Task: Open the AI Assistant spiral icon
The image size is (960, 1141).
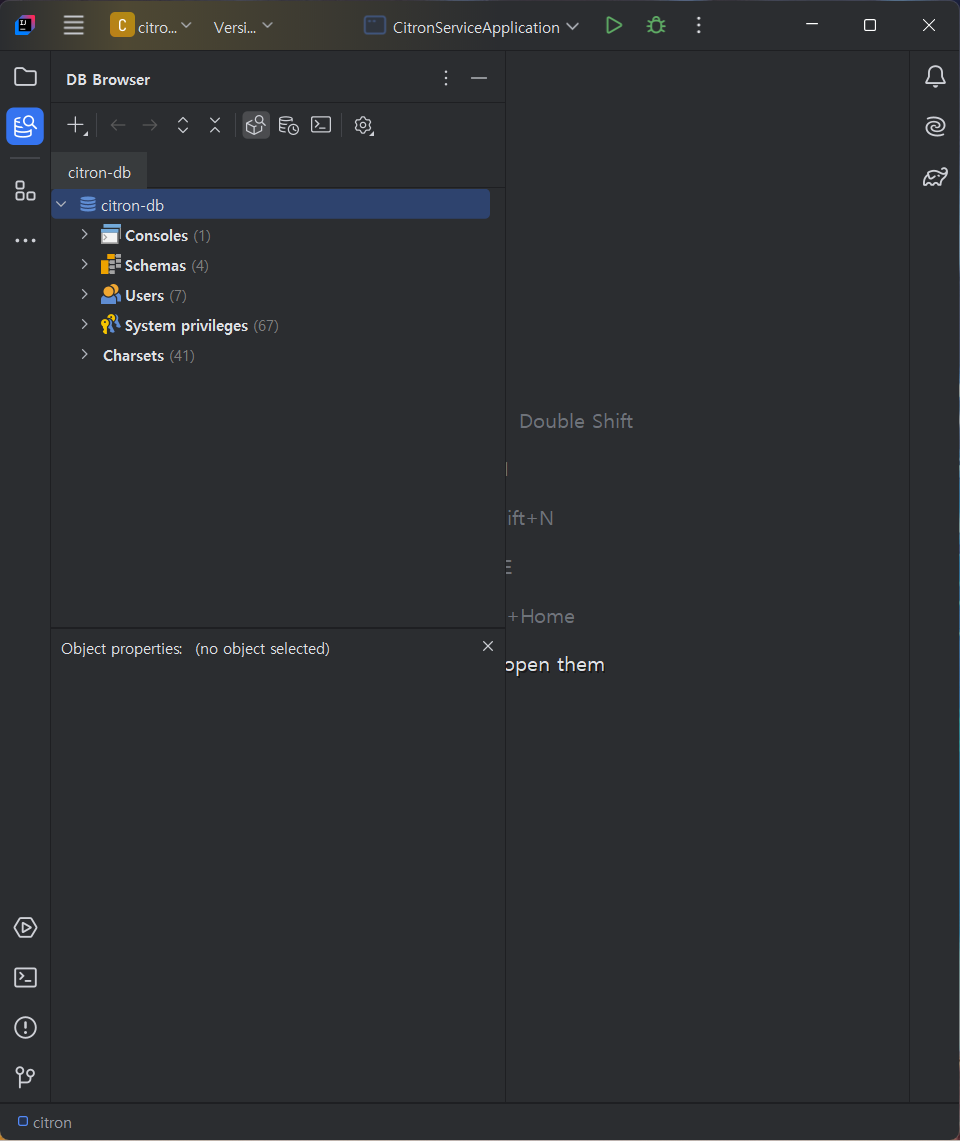Action: click(x=935, y=127)
